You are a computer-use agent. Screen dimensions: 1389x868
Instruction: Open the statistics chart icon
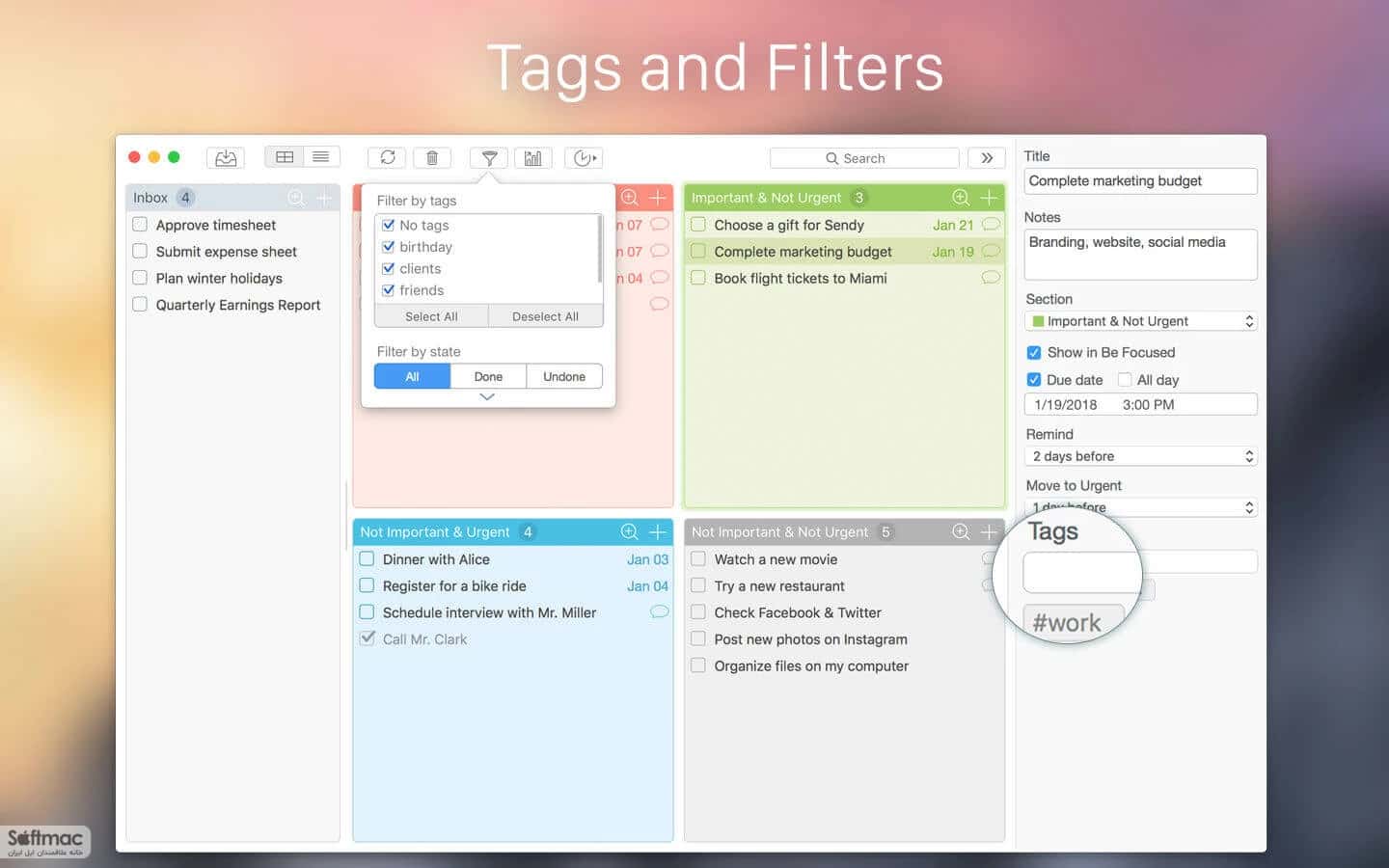533,158
